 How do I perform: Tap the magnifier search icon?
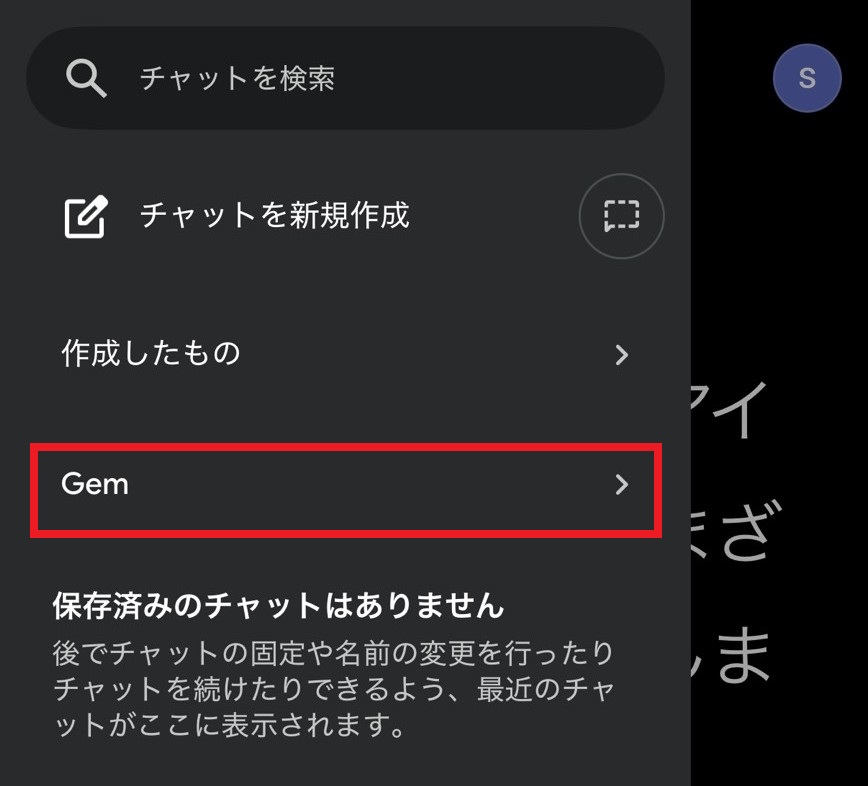[x=86, y=78]
